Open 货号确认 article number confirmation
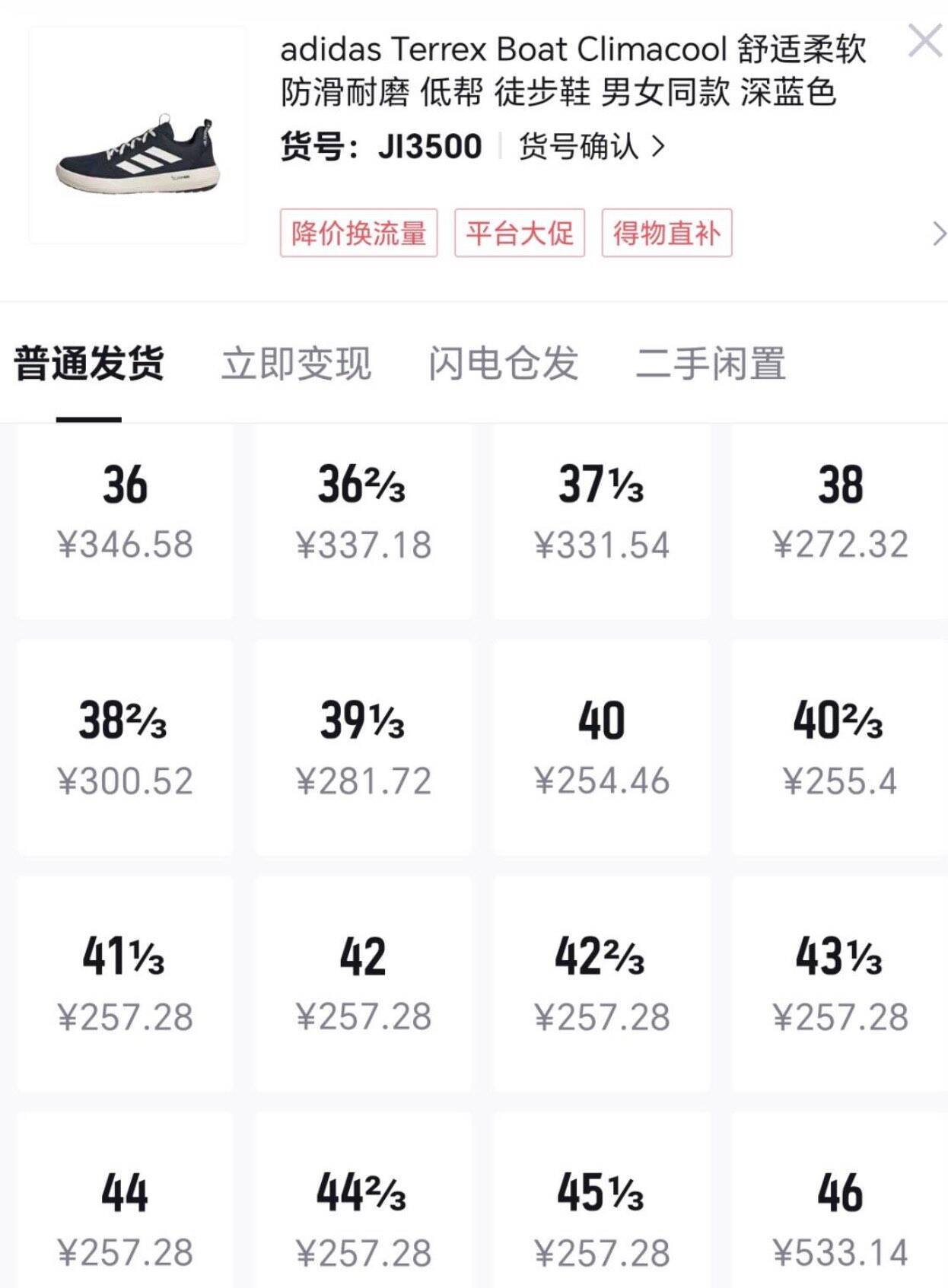Screen dimensions: 948x1288 pos(592,146)
